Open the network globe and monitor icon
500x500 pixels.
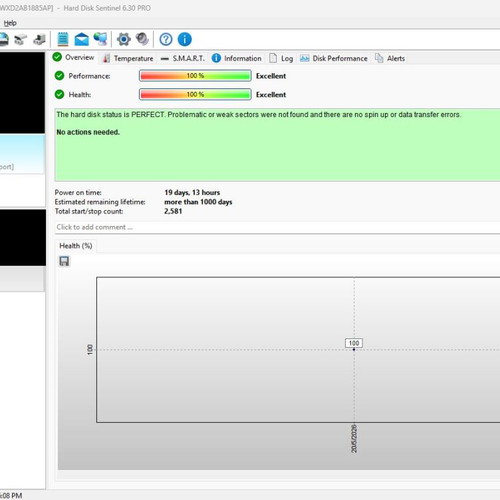click(100, 39)
